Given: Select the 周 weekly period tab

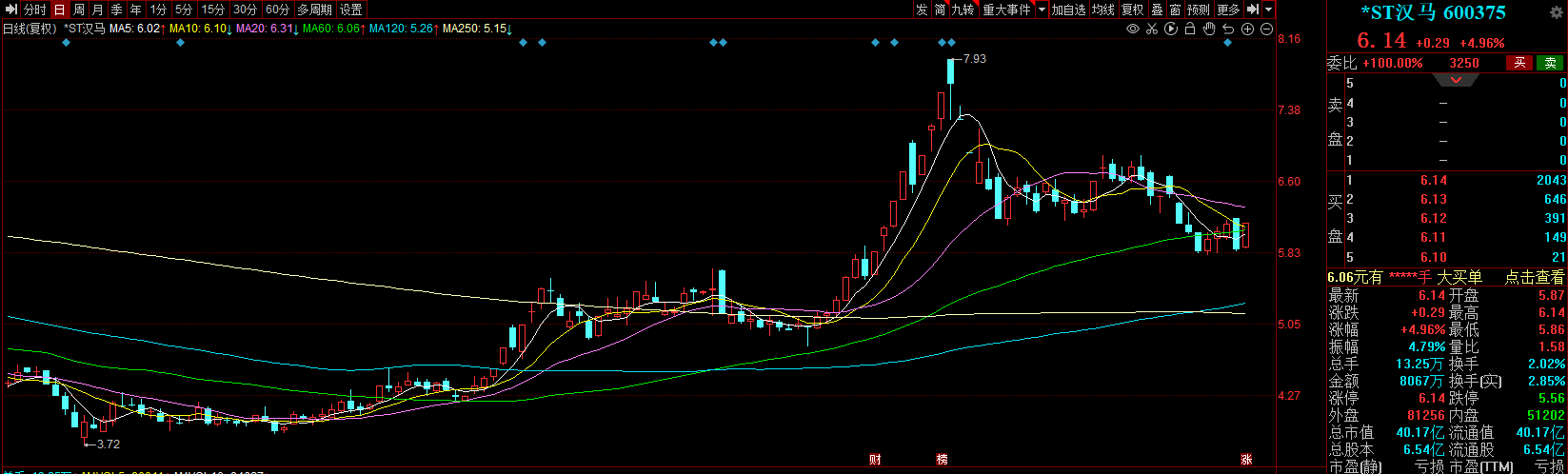Looking at the screenshot, I should pos(79,10).
